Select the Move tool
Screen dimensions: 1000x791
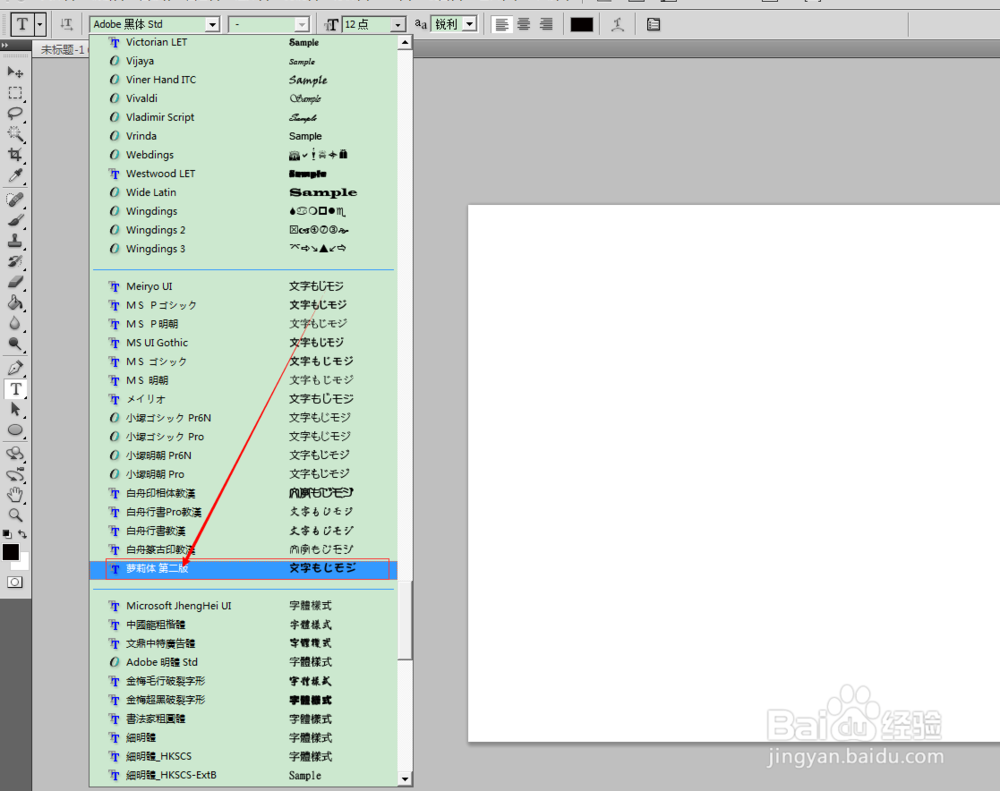tap(15, 72)
